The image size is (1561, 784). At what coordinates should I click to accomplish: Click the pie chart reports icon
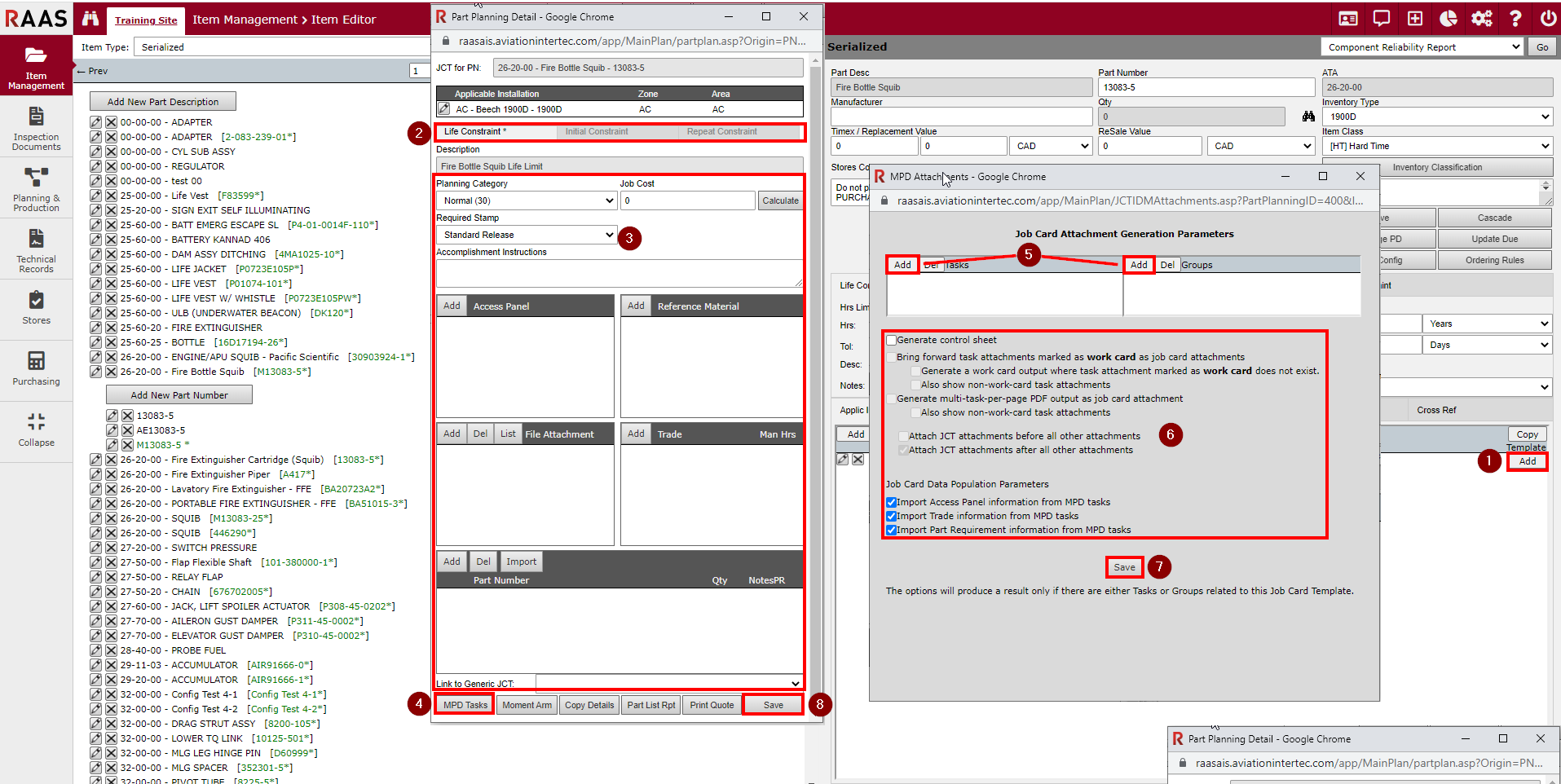coord(1449,19)
